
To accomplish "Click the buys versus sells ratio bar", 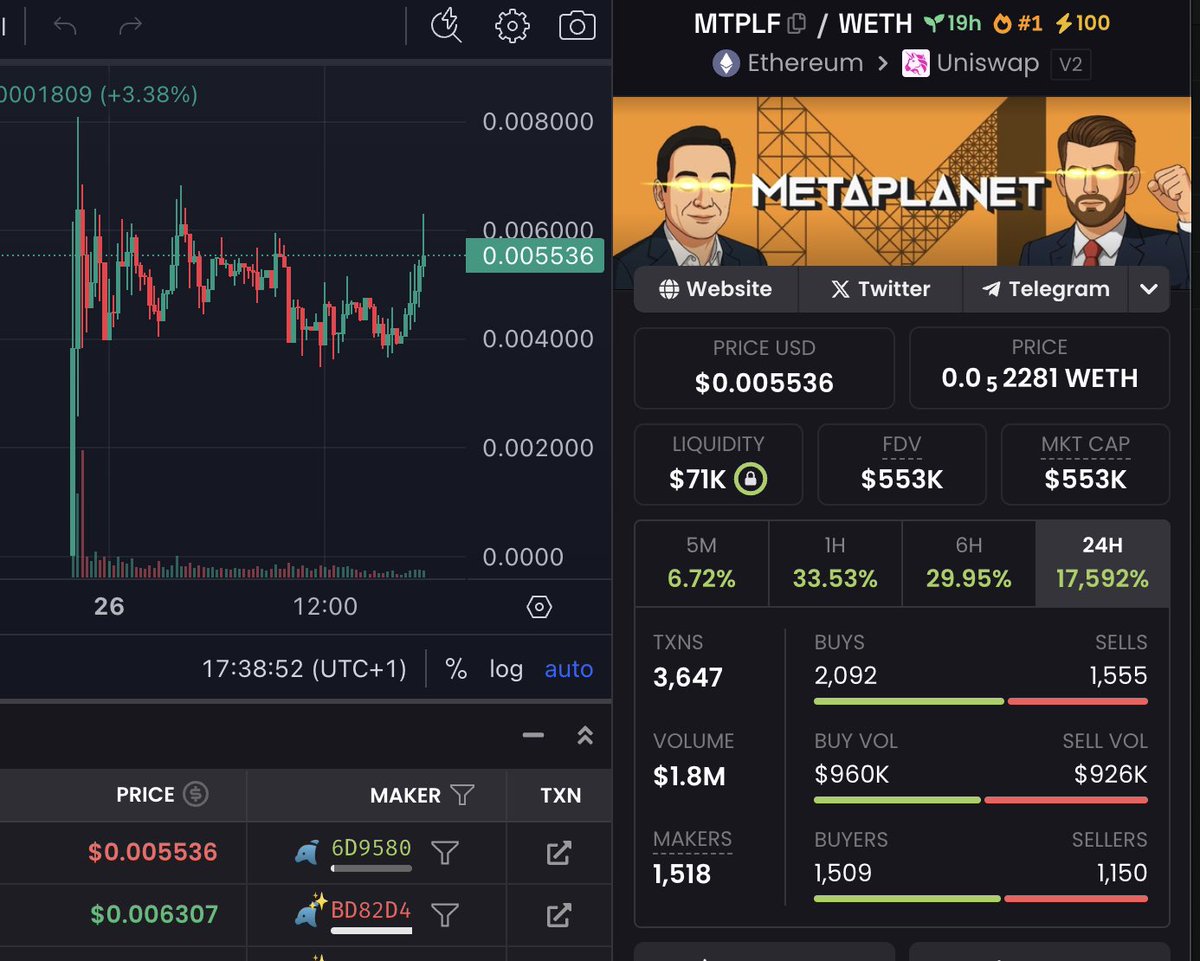I will click(981, 702).
